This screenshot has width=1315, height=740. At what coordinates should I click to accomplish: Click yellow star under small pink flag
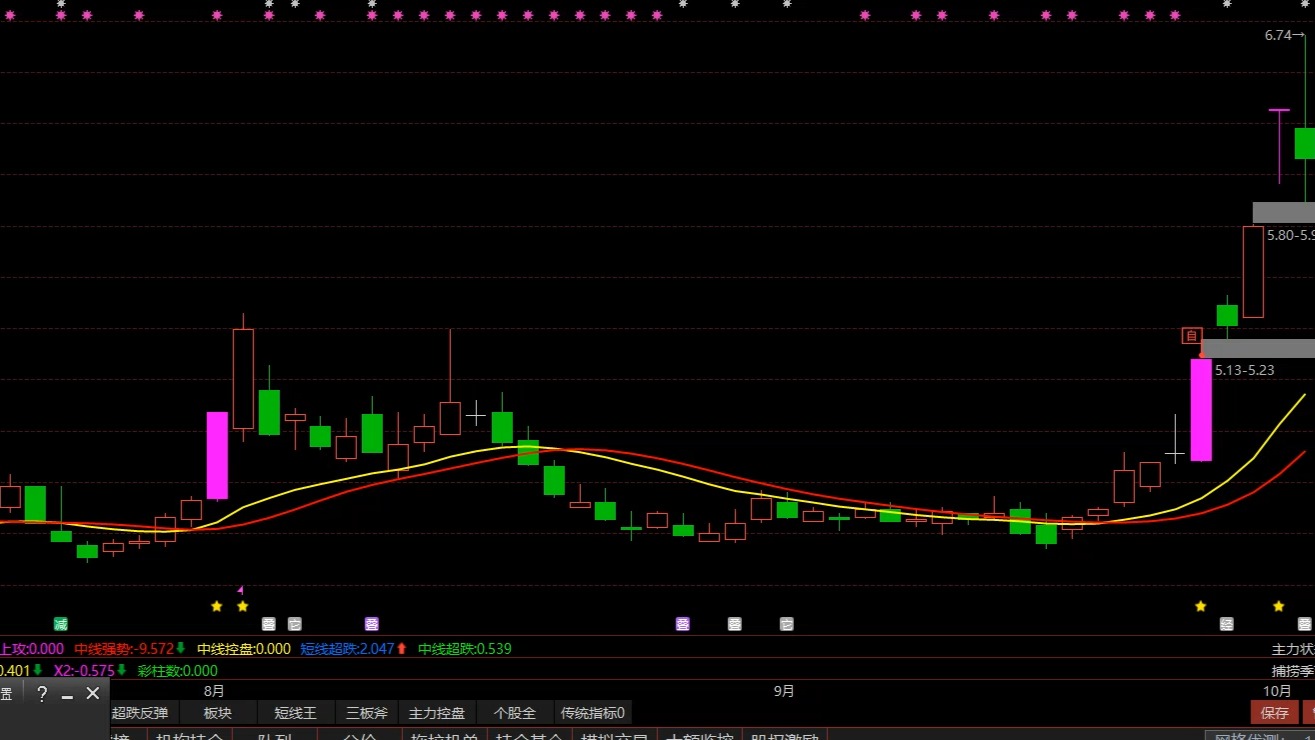pyautogui.click(x=242, y=606)
